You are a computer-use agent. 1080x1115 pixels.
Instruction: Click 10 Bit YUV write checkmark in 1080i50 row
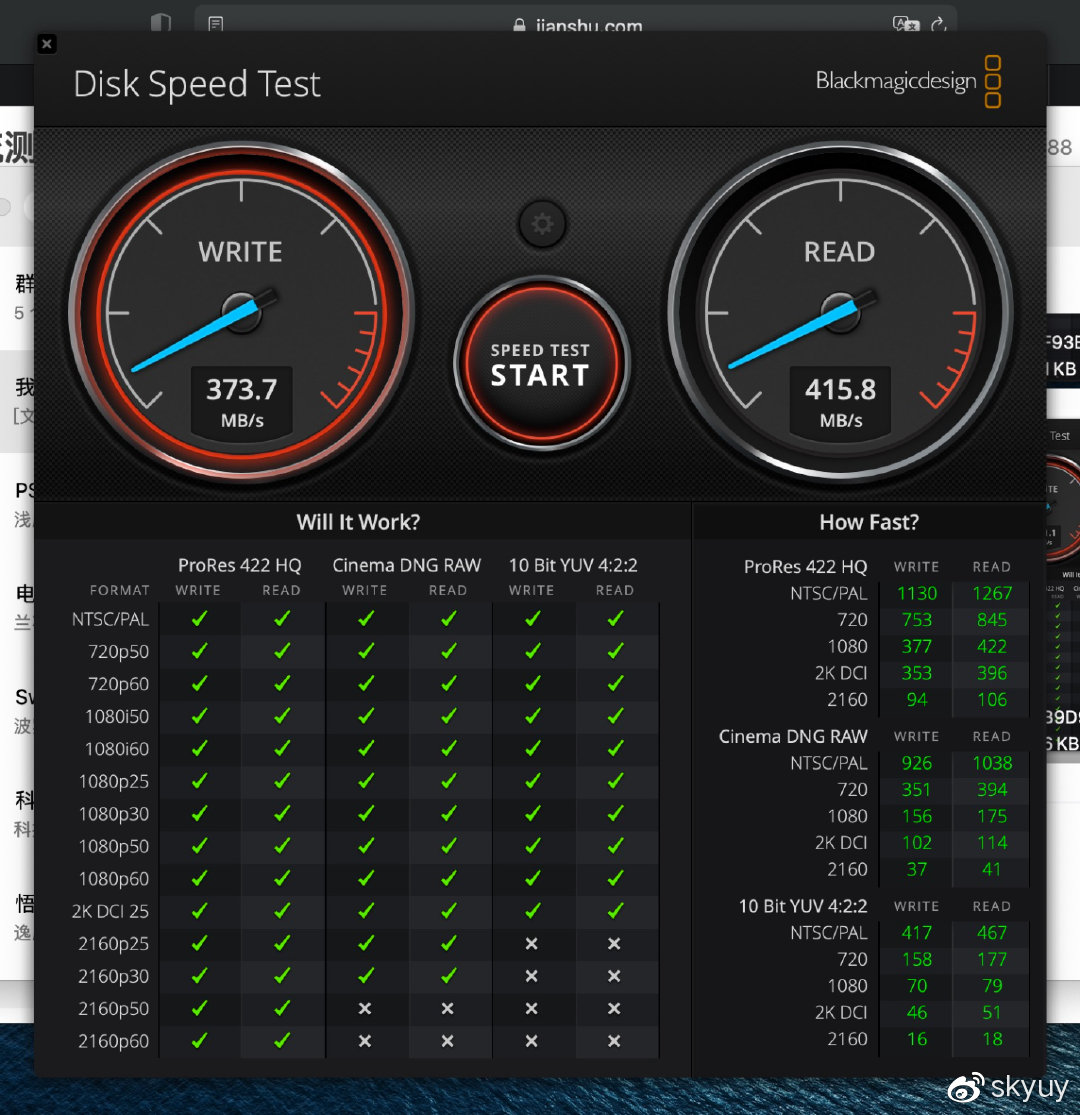point(532,716)
